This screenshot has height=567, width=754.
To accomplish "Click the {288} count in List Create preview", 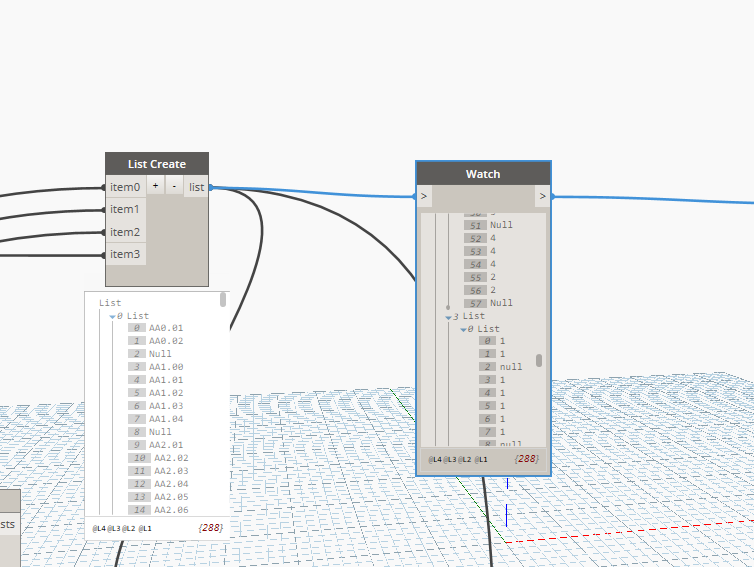I will point(211,528).
